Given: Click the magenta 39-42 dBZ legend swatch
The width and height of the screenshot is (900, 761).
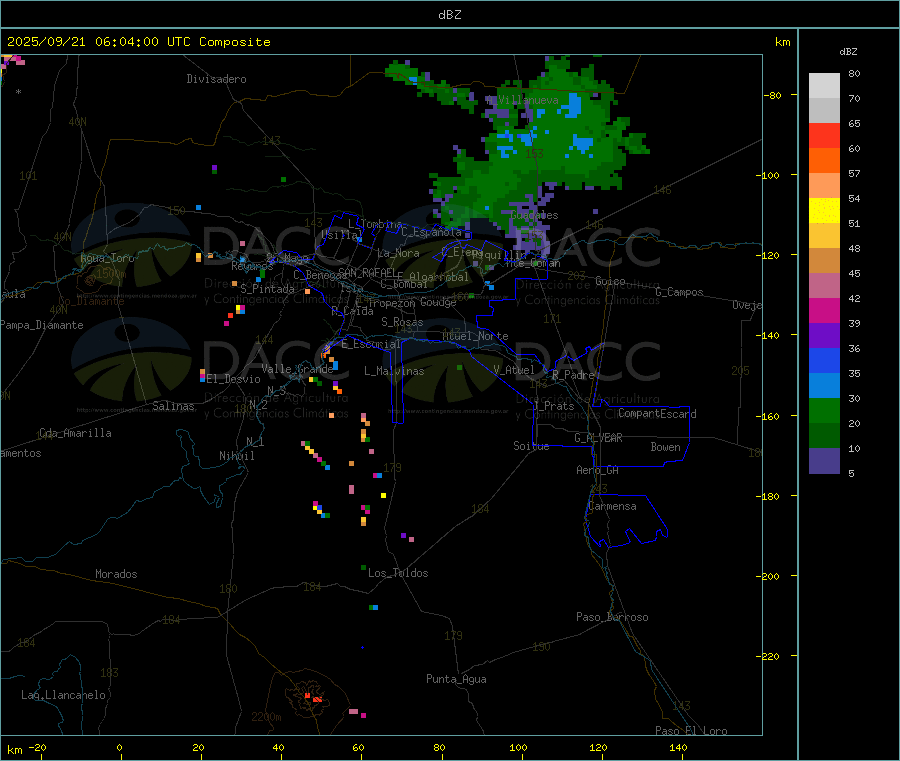Looking at the screenshot, I should [x=824, y=310].
